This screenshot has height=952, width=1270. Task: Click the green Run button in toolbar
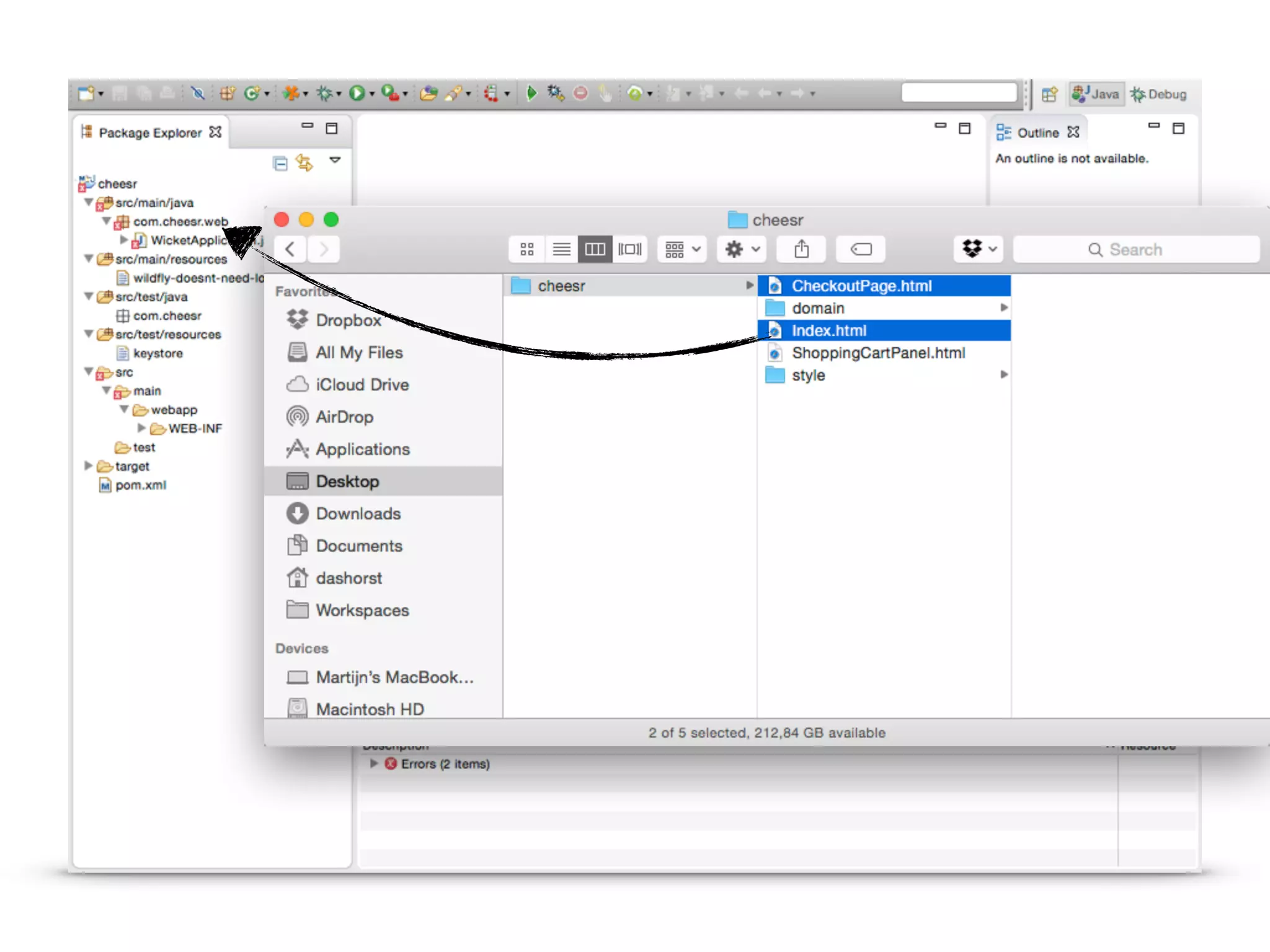point(357,94)
